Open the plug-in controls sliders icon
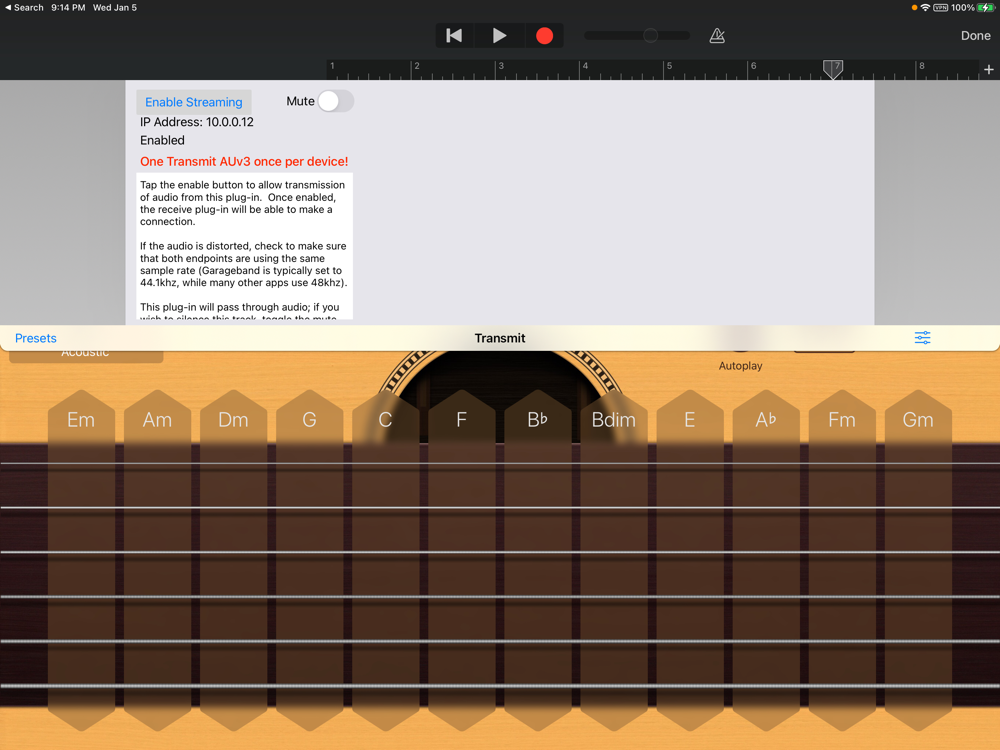The width and height of the screenshot is (1000, 750). pos(922,338)
